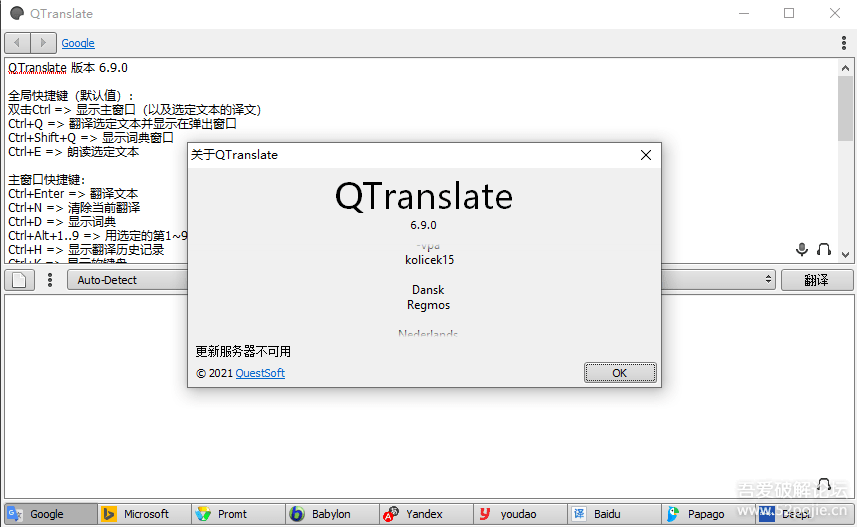Click the forward navigation arrow
The image size is (857, 527).
coord(43,43)
